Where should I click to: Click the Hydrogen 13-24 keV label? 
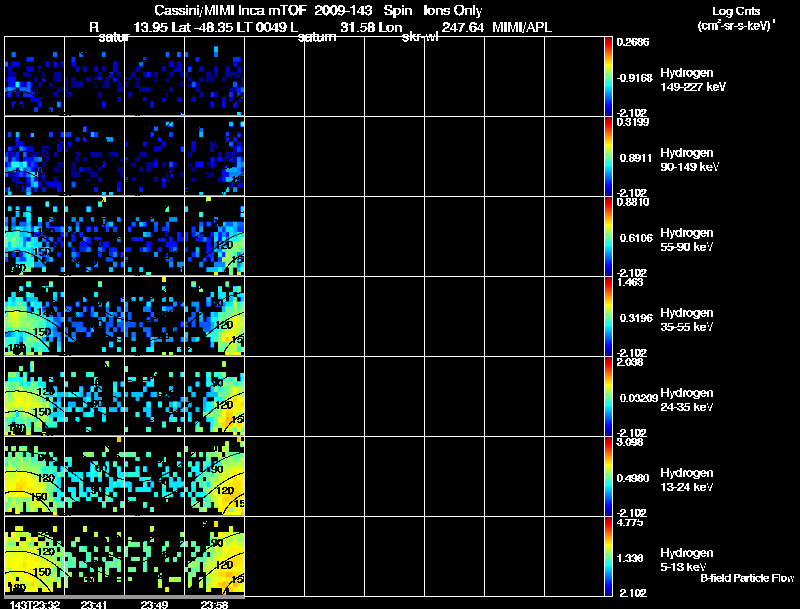[687, 480]
